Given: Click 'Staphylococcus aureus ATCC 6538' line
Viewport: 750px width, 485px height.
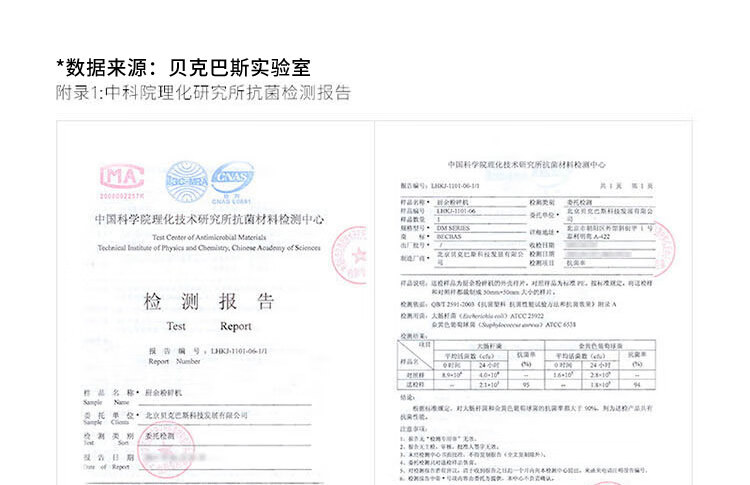Looking at the screenshot, I should point(504,325).
